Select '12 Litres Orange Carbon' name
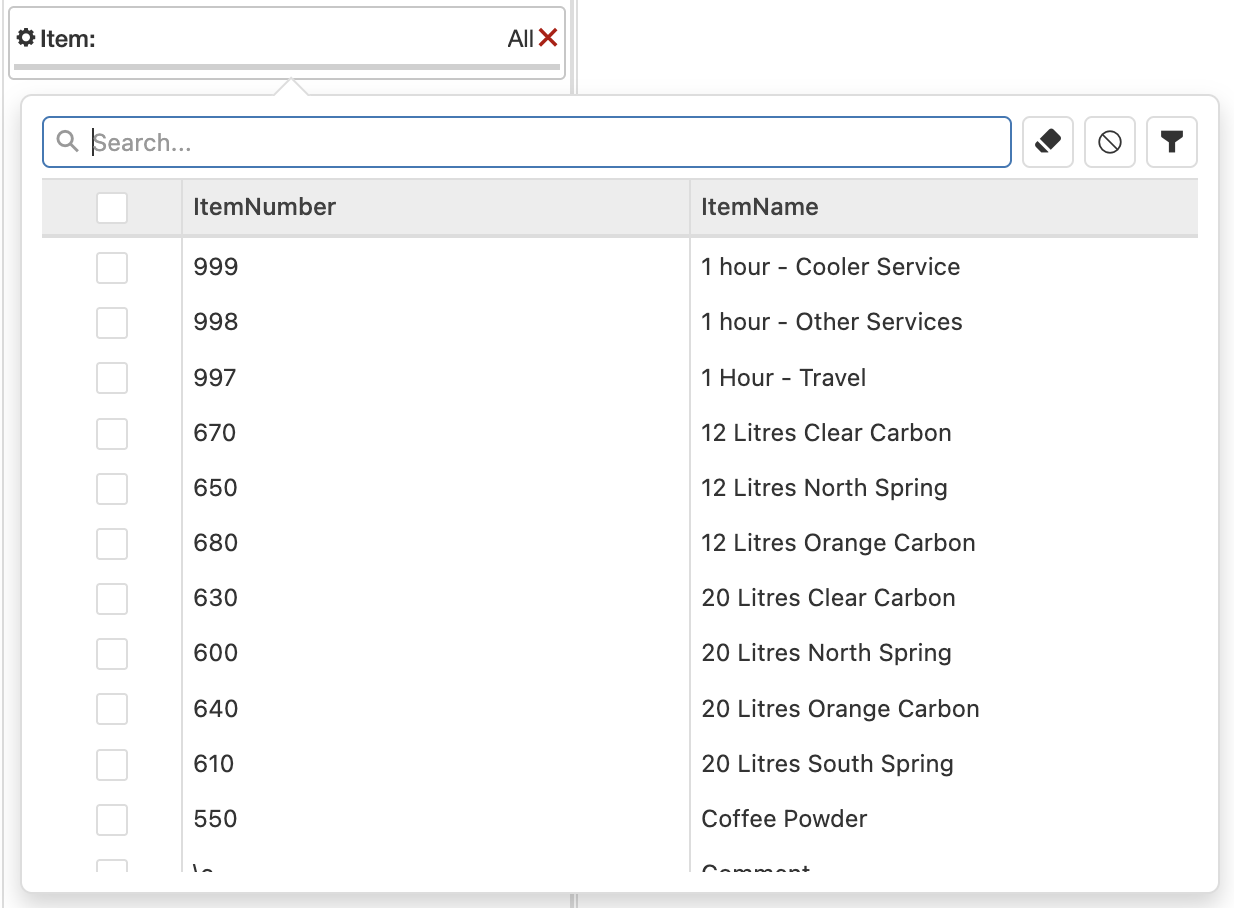The height and width of the screenshot is (908, 1234). coord(839,543)
